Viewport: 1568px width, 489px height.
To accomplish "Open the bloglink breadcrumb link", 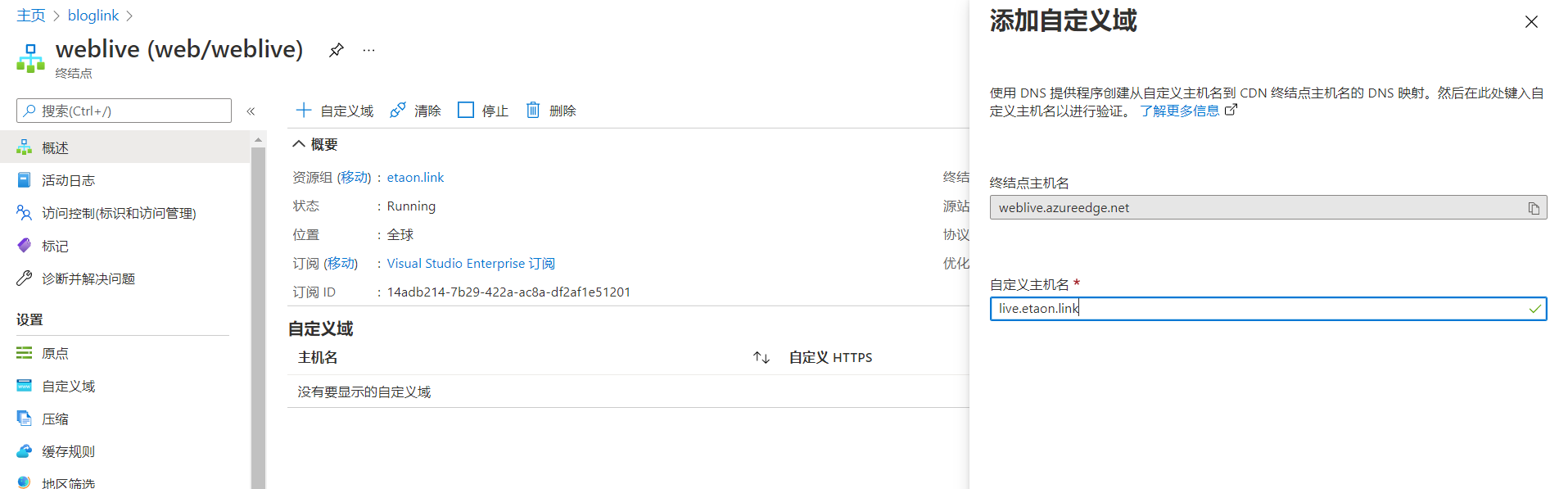I will tap(93, 16).
